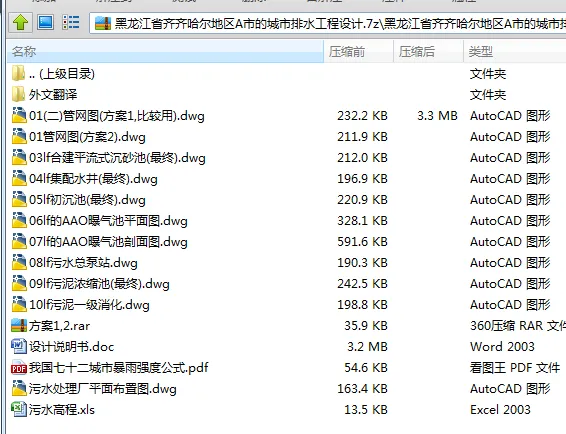This screenshot has width=566, height=434.
Task: Select file name 08lf污水总泵站.dwg
Action: (83, 262)
